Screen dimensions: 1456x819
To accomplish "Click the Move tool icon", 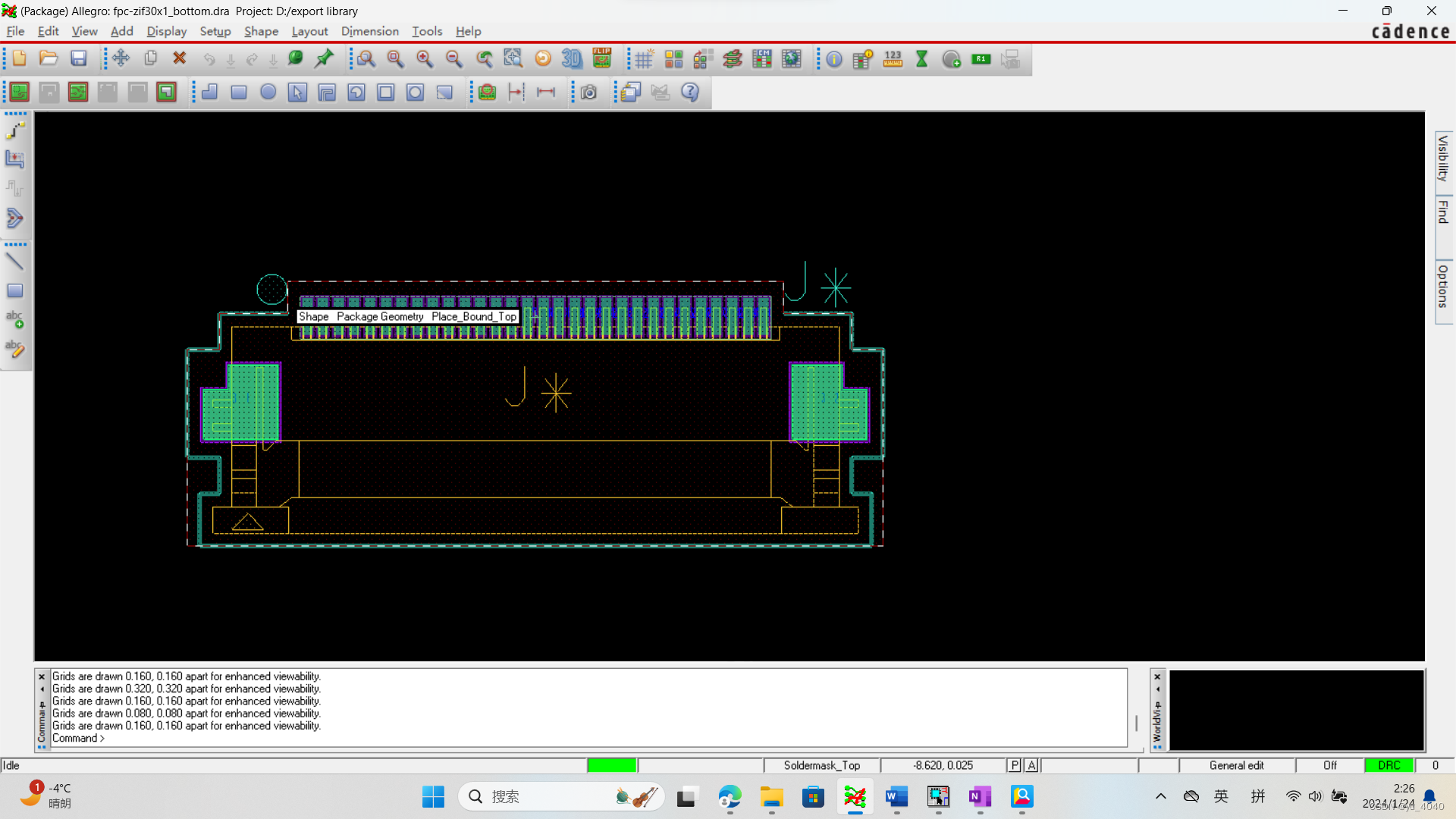I will (x=121, y=58).
